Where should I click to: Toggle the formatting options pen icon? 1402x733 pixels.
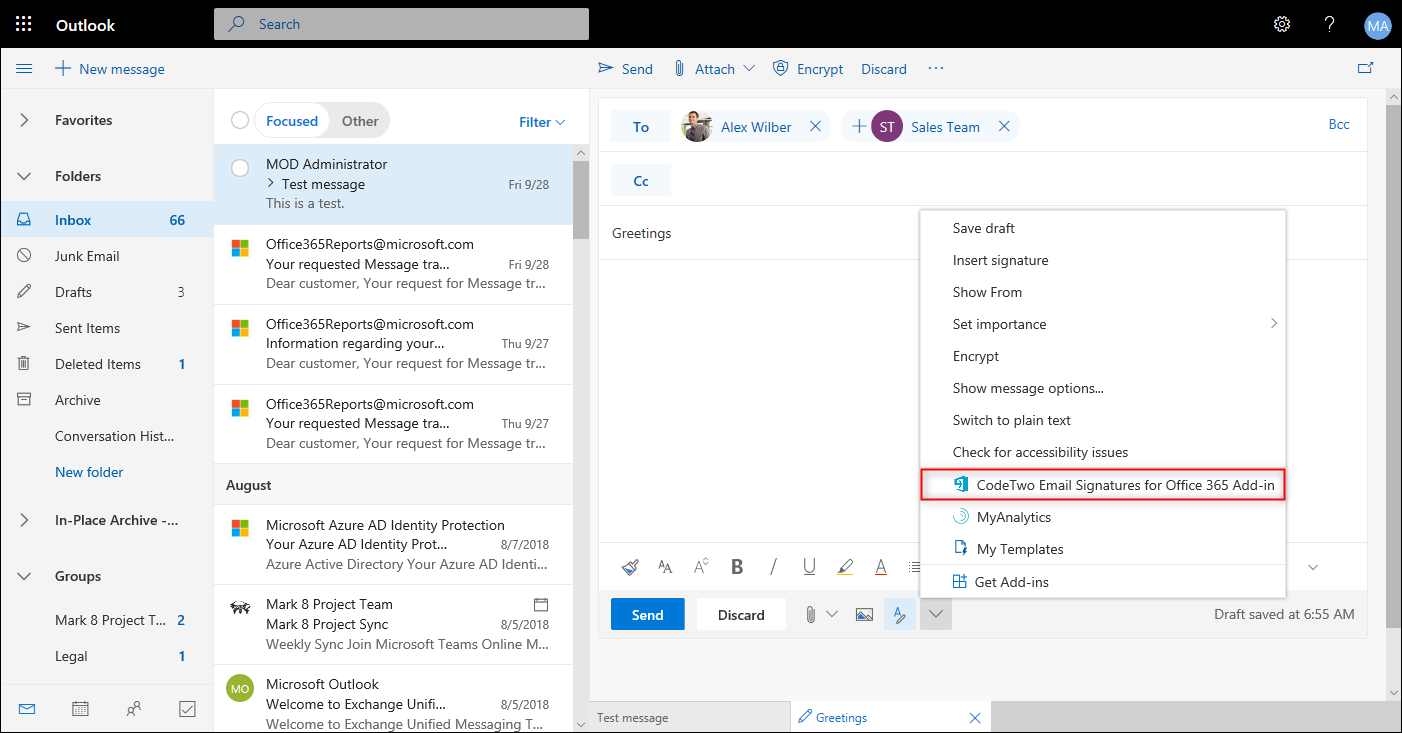pos(900,615)
